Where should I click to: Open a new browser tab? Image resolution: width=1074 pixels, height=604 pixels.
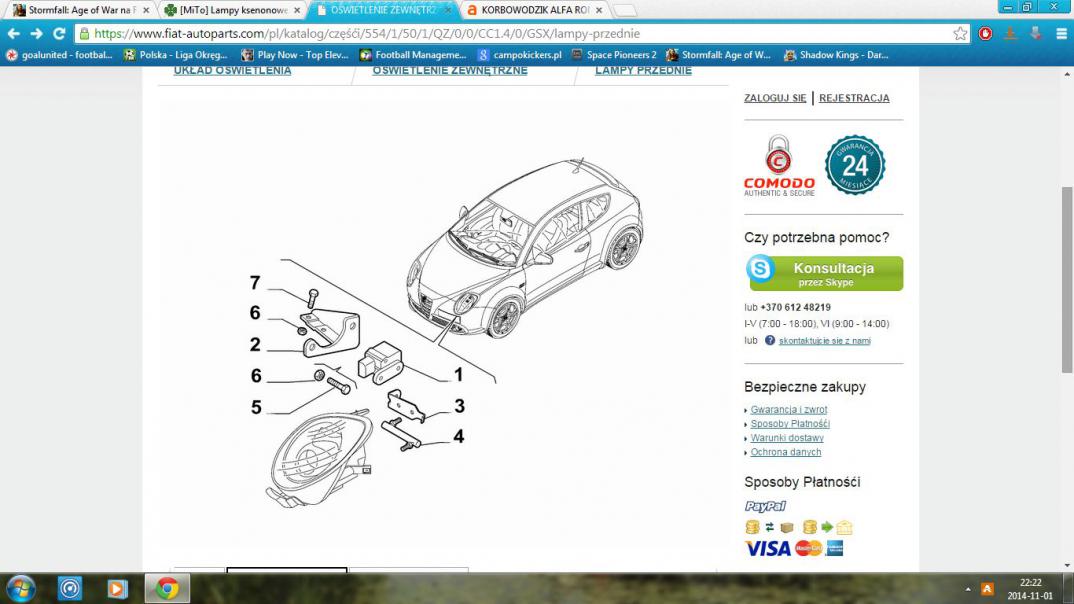pos(624,10)
